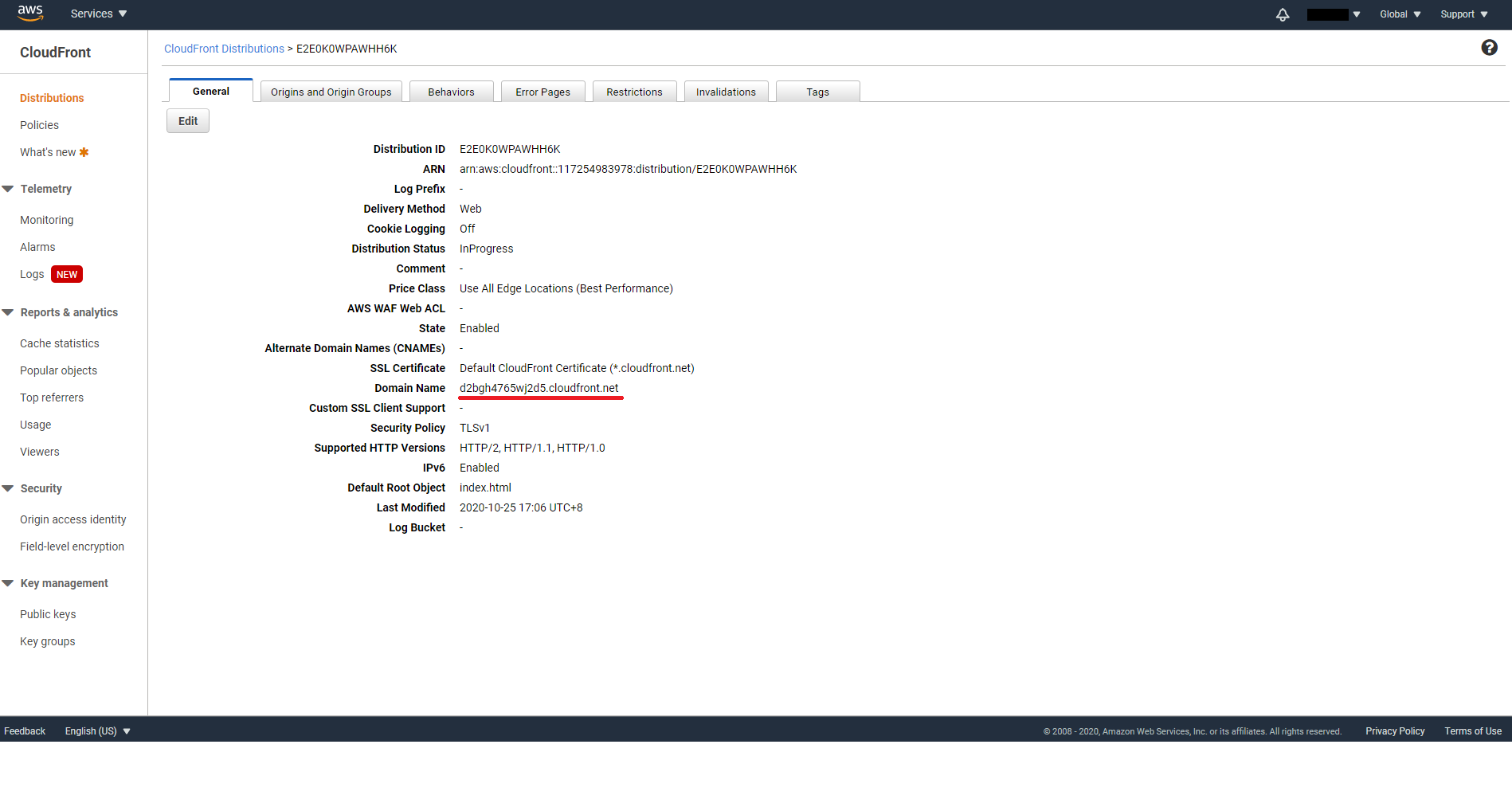Viewport: 1512px width, 803px height.
Task: Click the Edit button
Action: (x=188, y=121)
